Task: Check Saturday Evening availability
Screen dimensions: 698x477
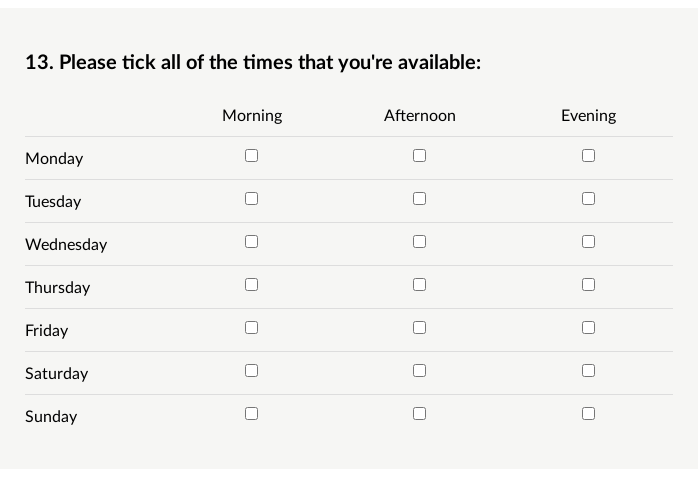Action: [588, 371]
